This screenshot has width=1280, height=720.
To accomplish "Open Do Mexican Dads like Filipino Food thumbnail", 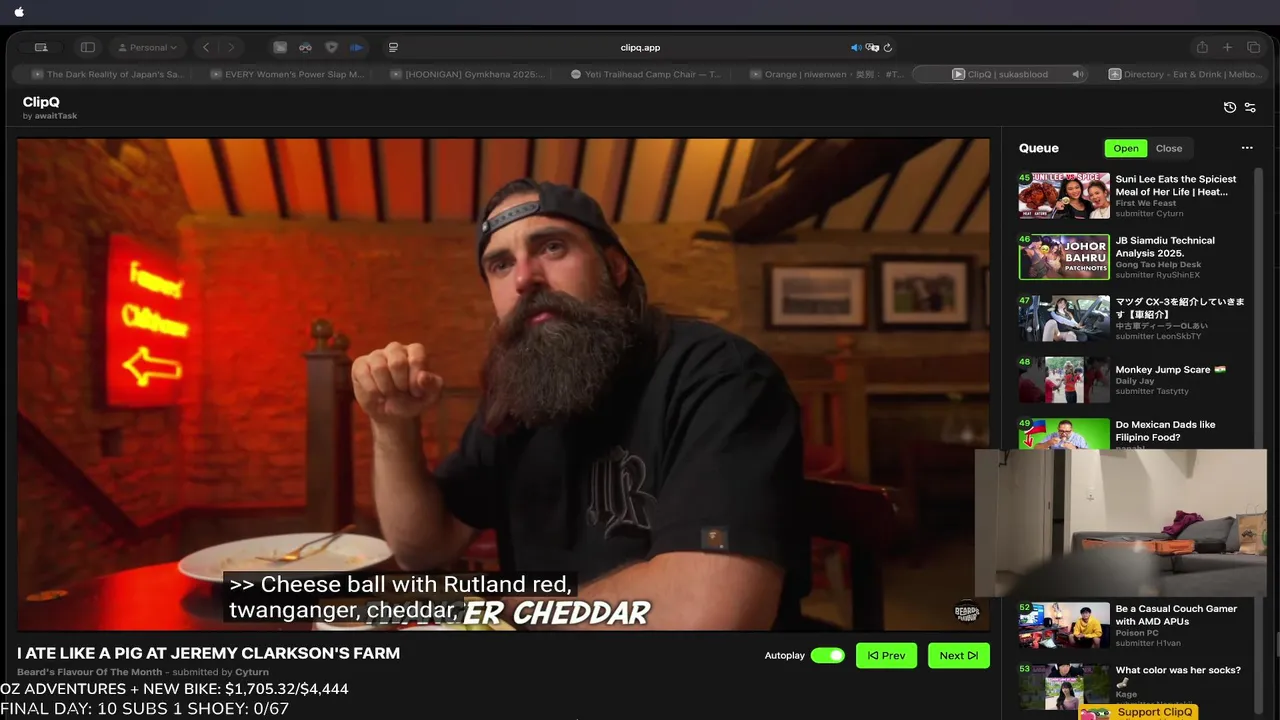I will click(1064, 434).
